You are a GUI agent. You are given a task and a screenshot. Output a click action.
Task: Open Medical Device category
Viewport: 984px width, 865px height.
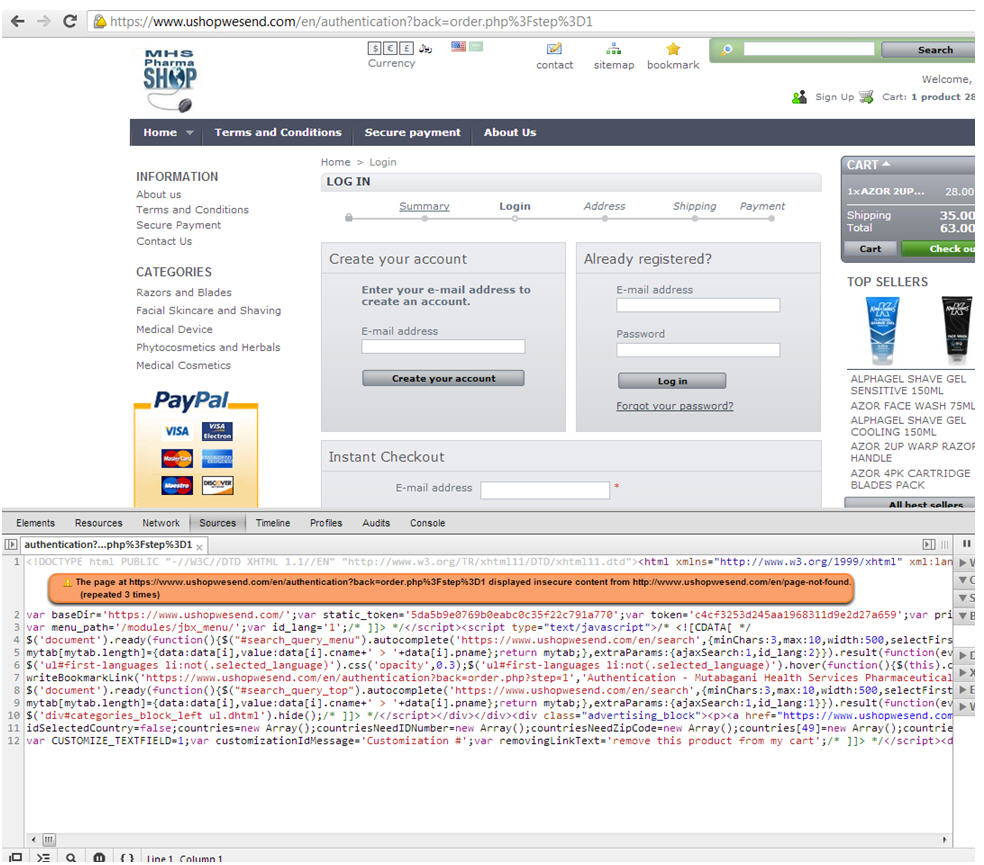click(174, 330)
